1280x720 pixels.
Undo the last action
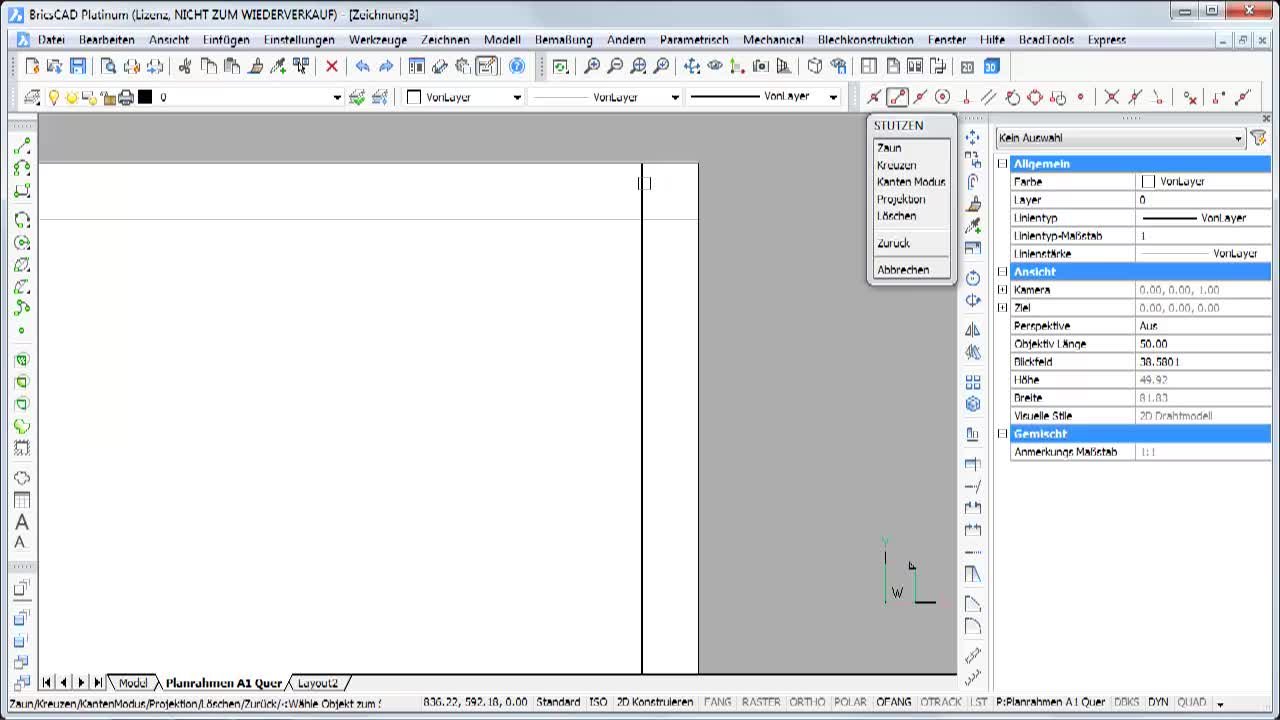point(362,66)
